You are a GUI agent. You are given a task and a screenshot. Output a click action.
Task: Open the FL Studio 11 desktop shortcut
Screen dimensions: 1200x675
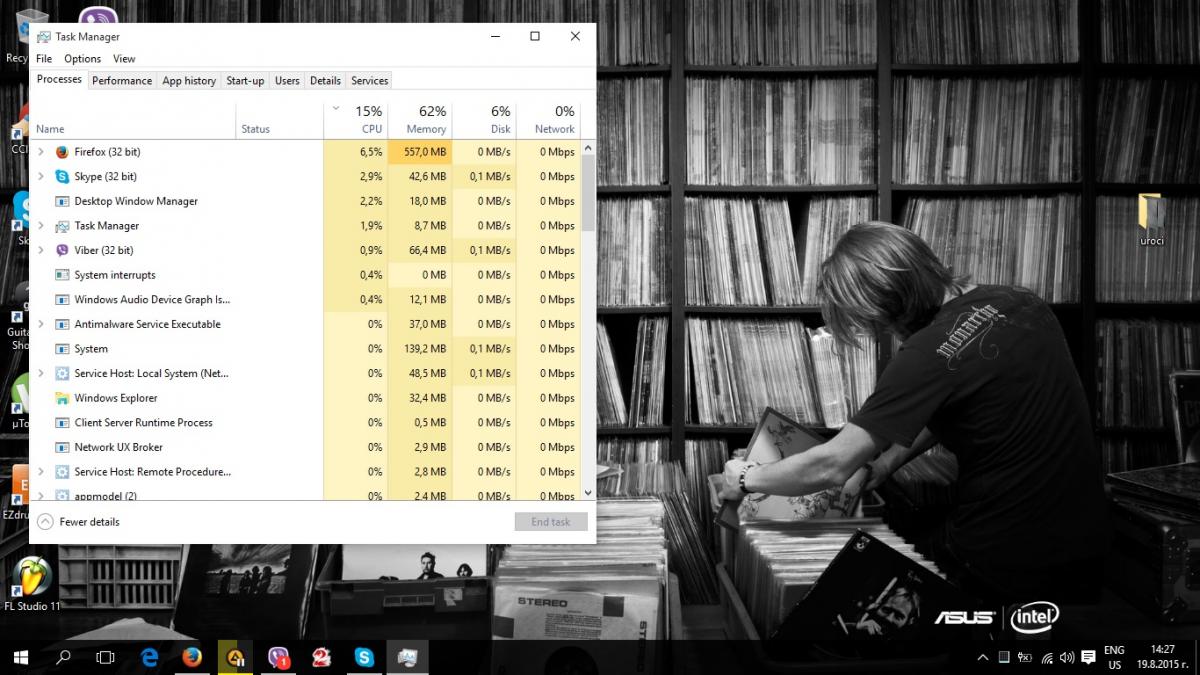[x=32, y=585]
